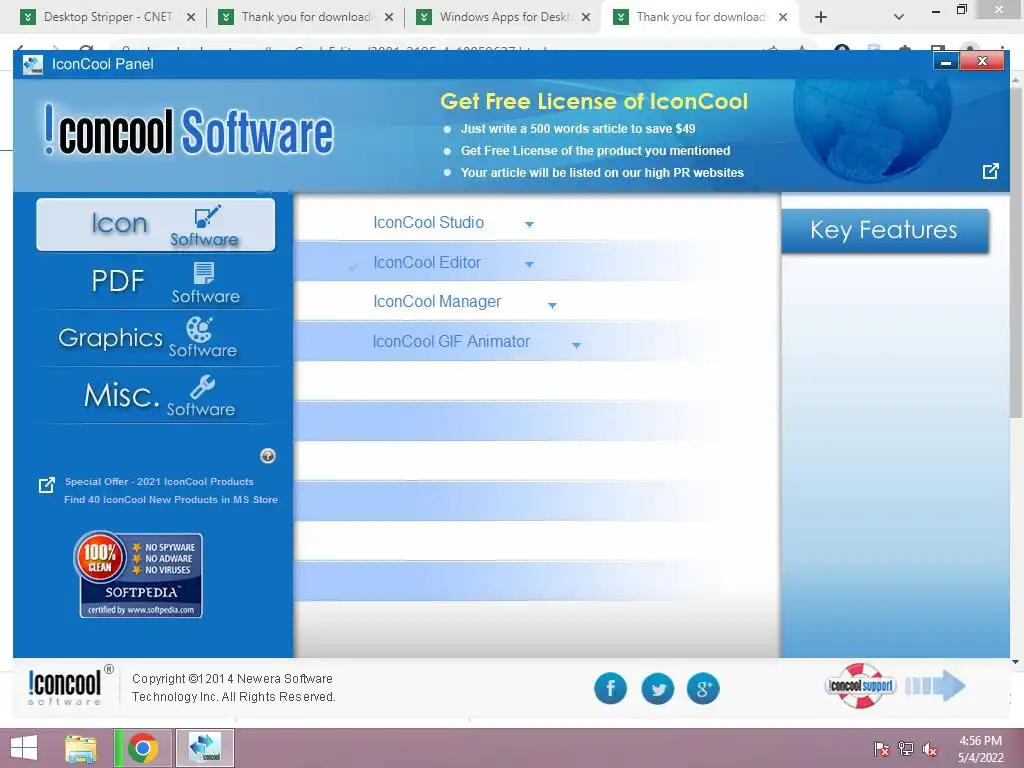
Task: Click the IconCool software footer logo
Action: (70, 686)
